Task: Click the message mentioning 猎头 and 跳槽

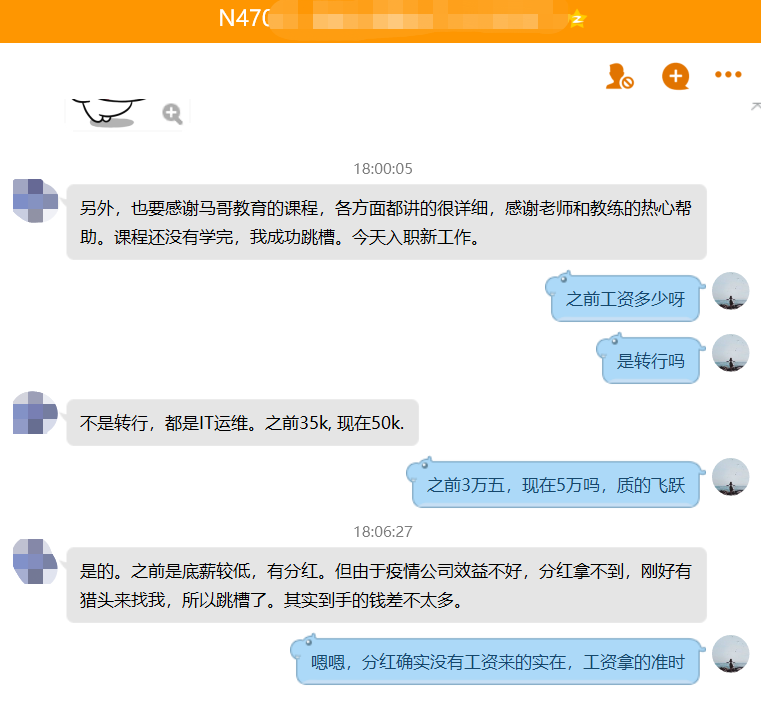Action: (386, 586)
